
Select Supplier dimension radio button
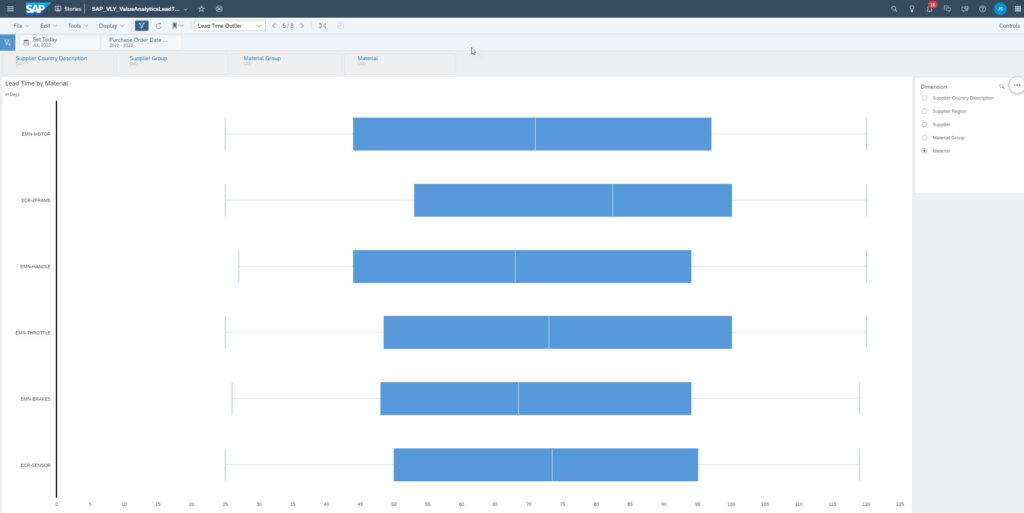[x=924, y=124]
